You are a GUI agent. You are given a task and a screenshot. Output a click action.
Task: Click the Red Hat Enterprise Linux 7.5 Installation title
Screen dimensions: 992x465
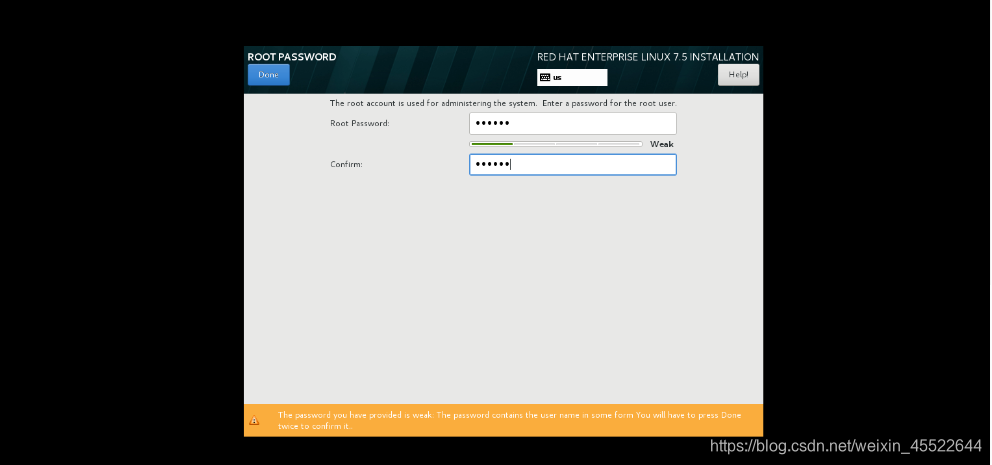tap(648, 57)
